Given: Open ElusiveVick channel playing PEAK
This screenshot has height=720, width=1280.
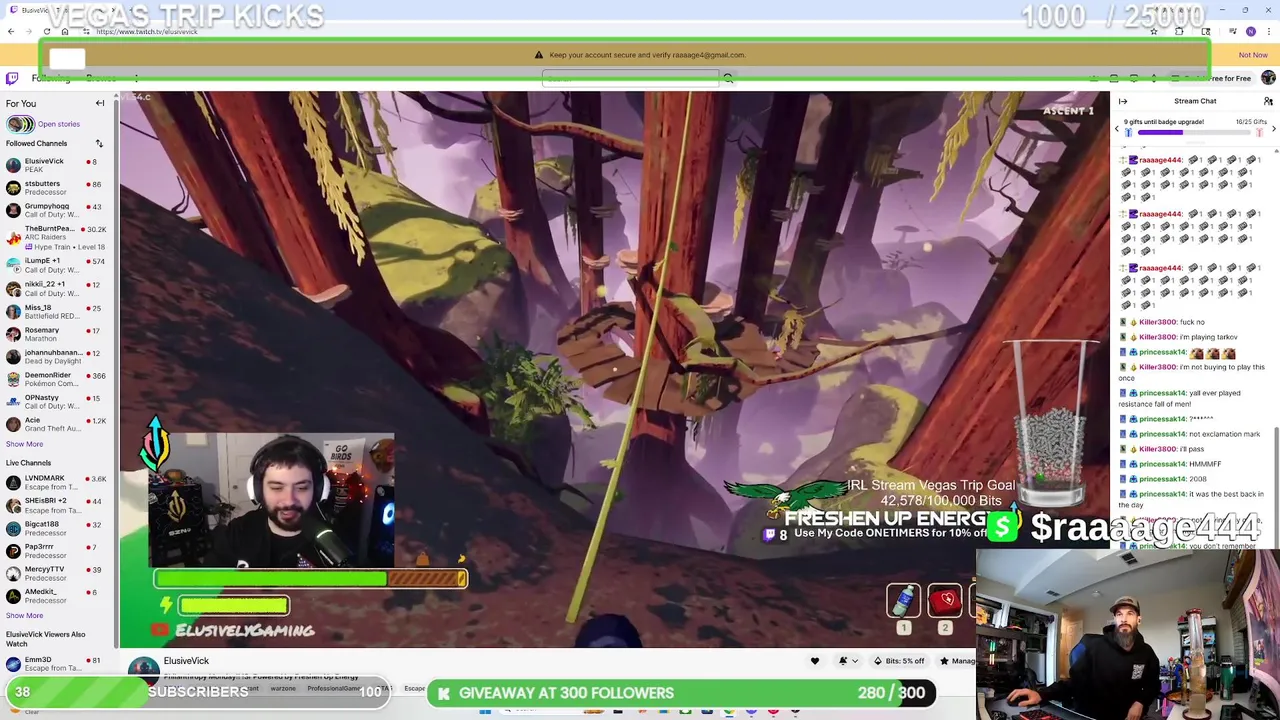Looking at the screenshot, I should click(56, 165).
